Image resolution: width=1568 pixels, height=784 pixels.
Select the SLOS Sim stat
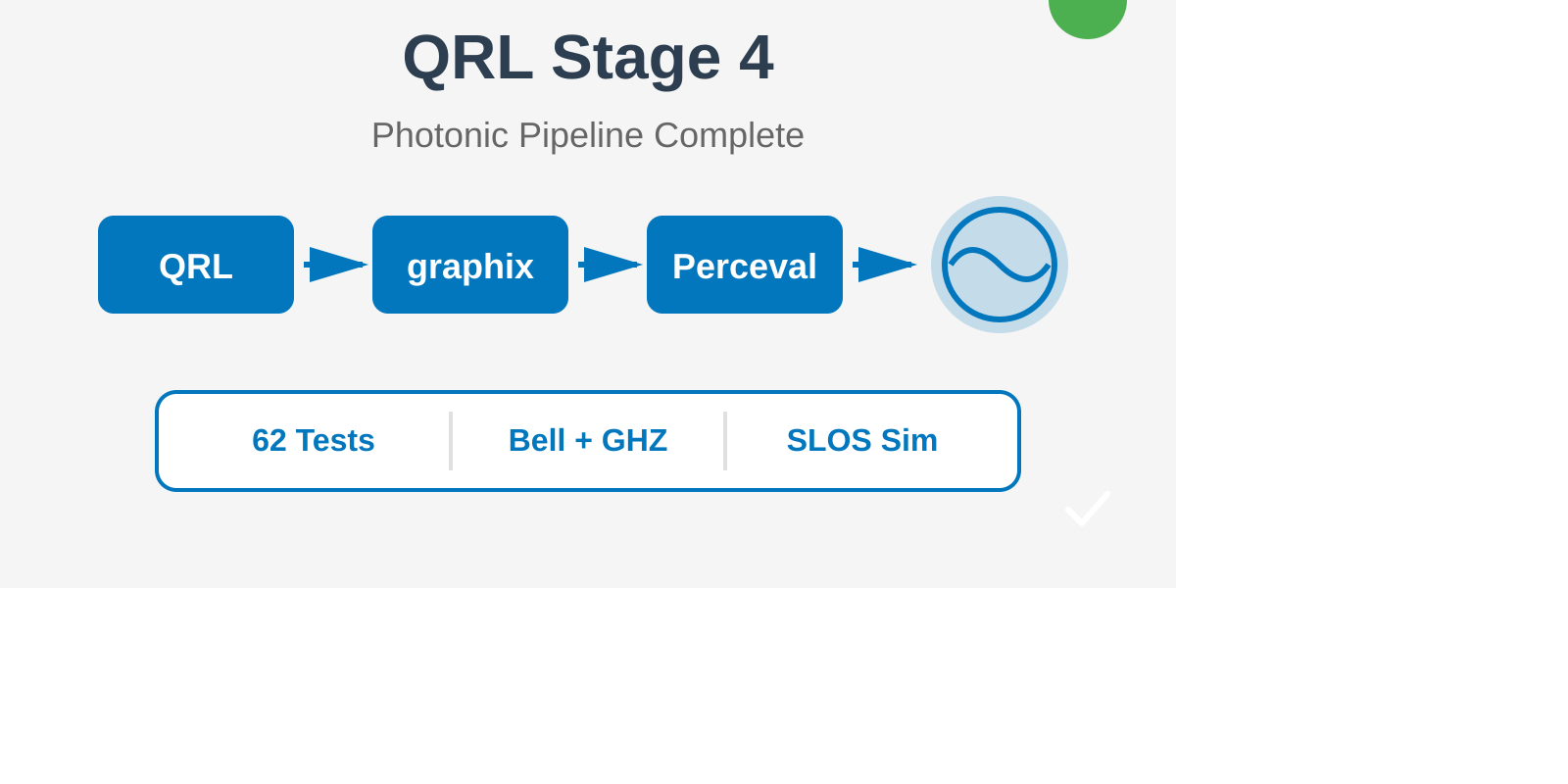click(x=862, y=441)
